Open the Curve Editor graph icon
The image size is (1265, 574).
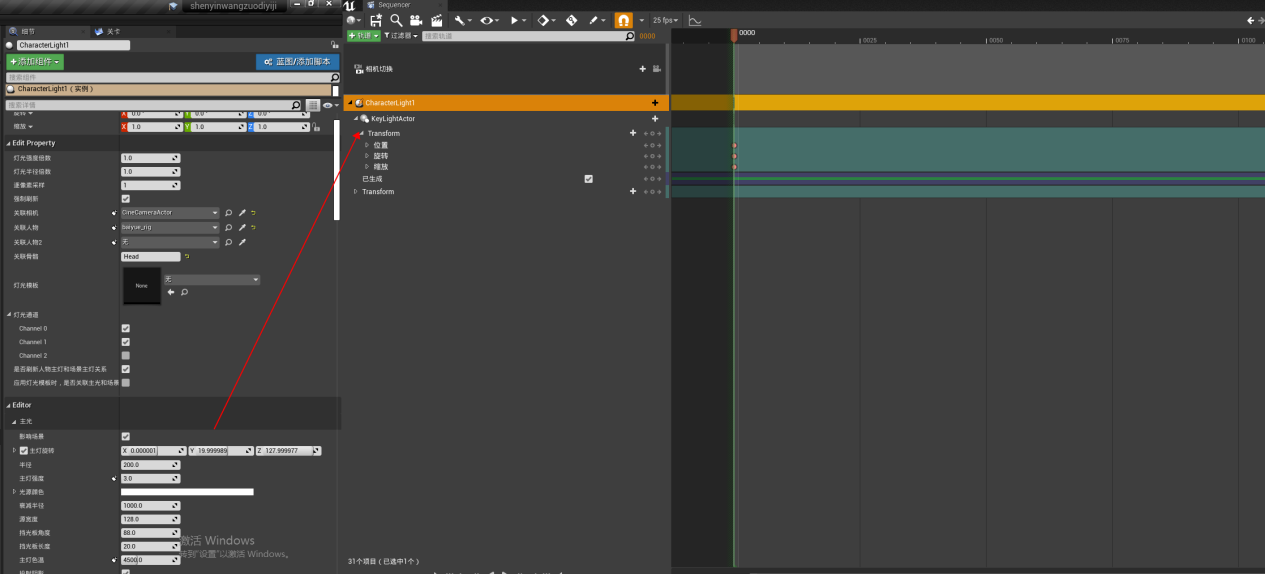695,20
